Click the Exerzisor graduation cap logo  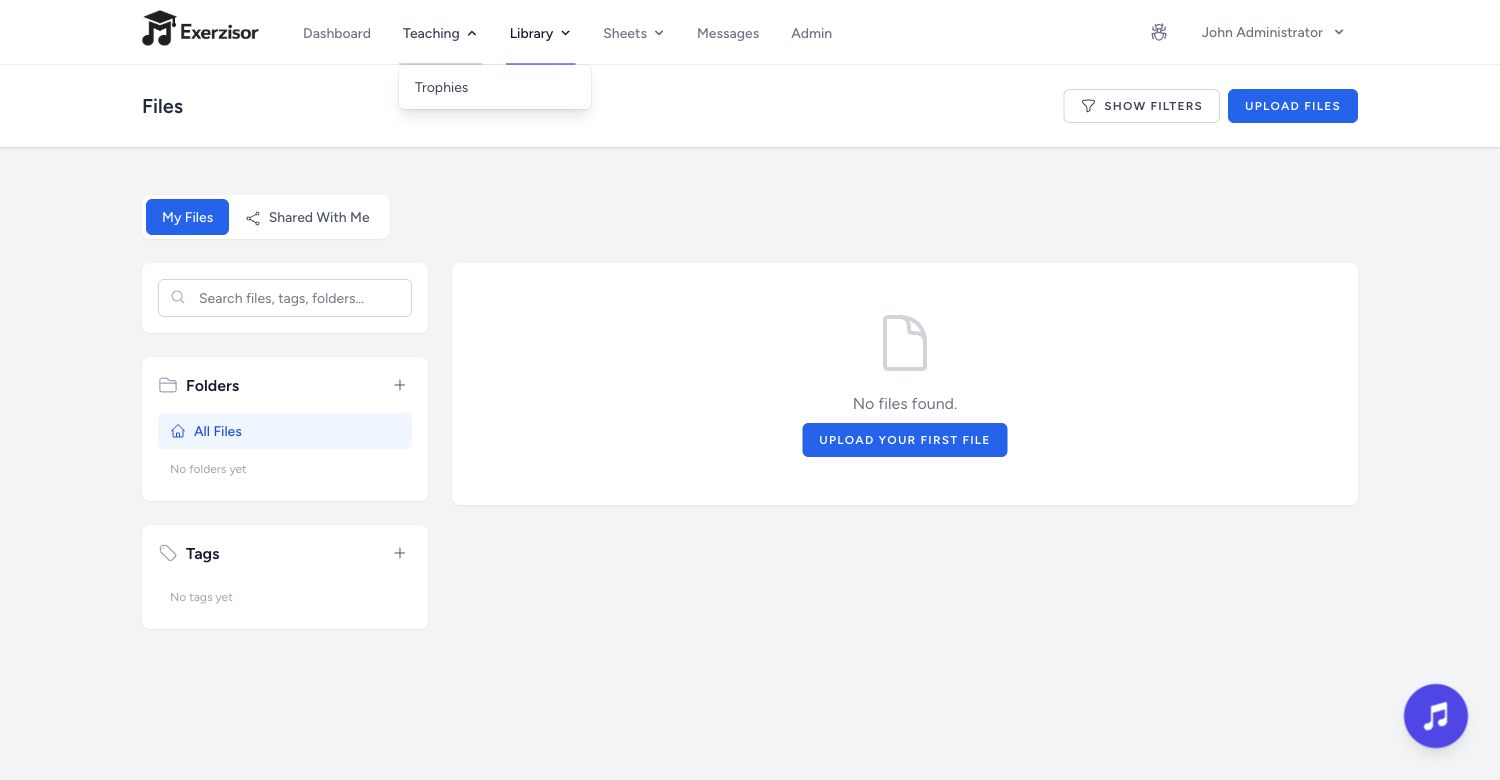click(159, 29)
